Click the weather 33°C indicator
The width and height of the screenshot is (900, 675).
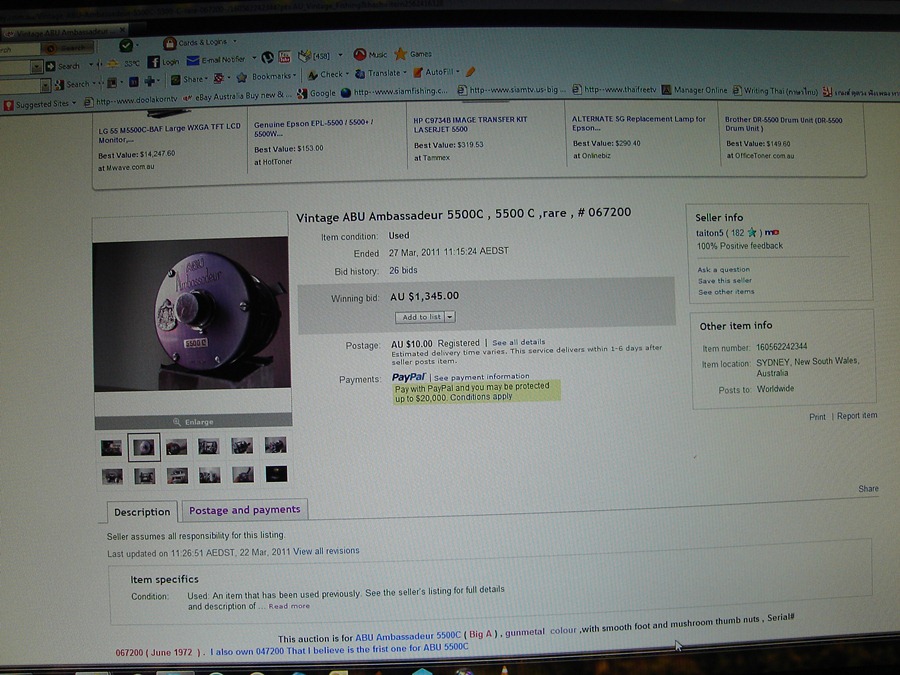click(x=123, y=63)
